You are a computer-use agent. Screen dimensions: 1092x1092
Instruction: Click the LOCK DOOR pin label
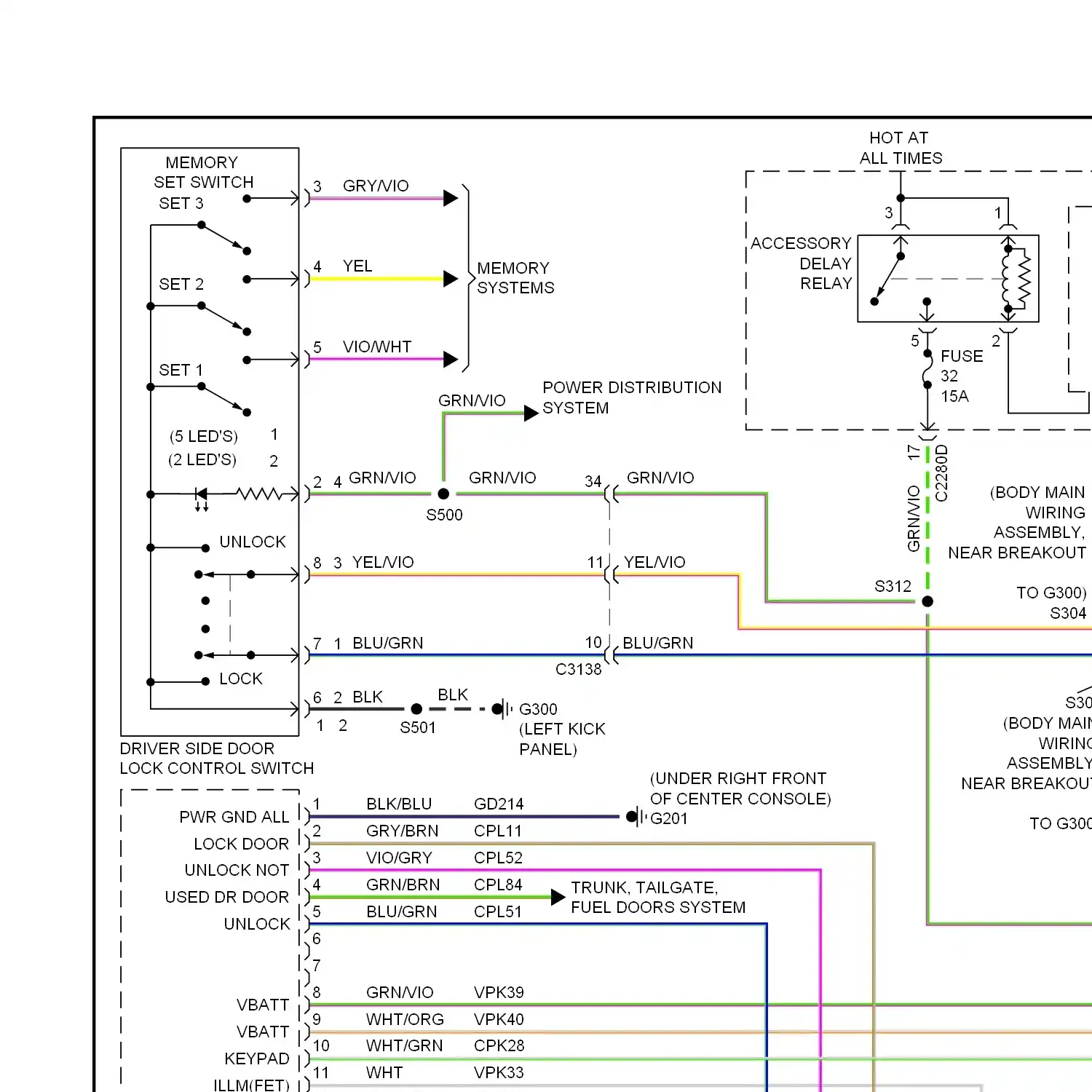click(x=241, y=844)
